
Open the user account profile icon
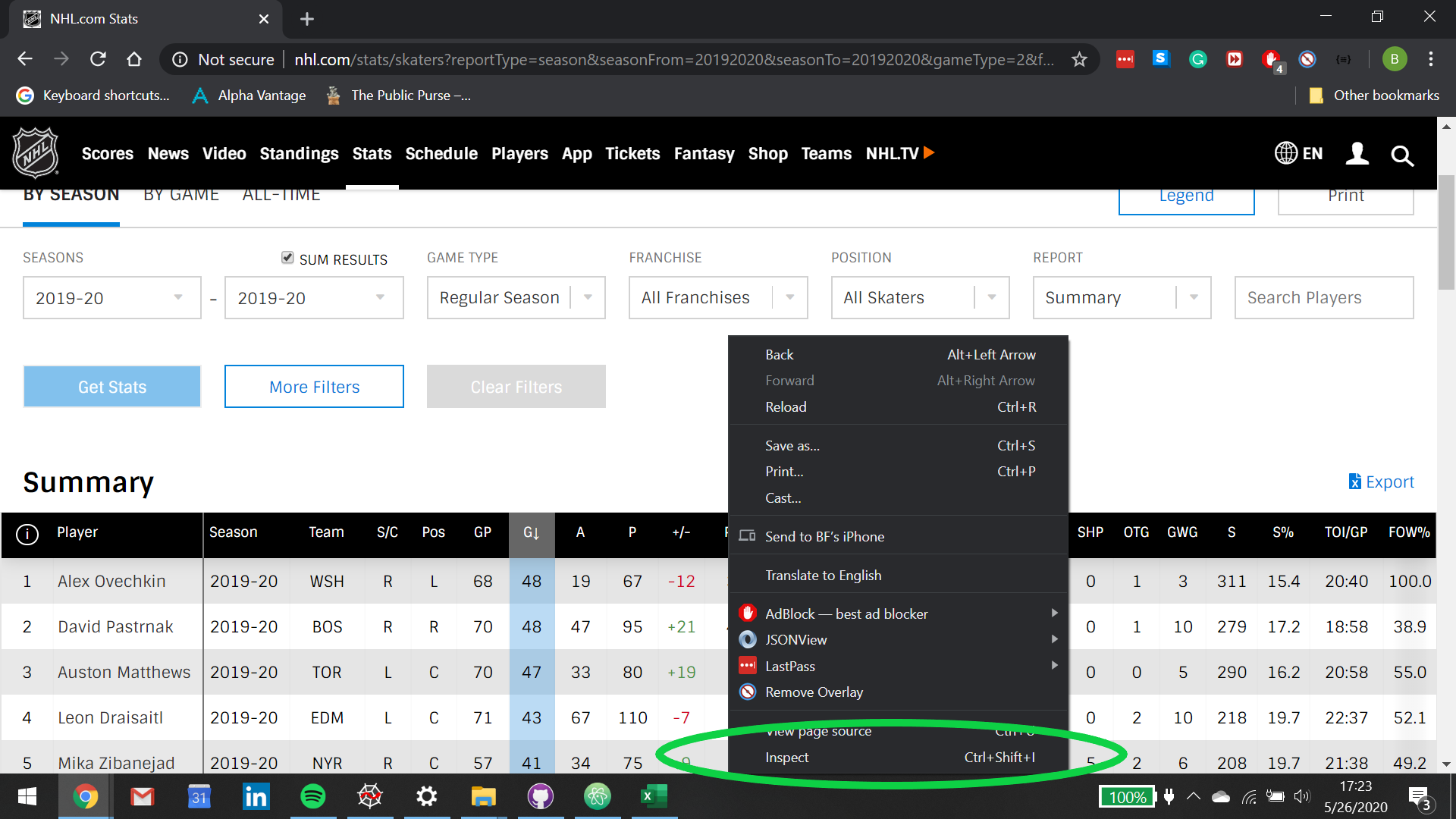pyautogui.click(x=1357, y=153)
